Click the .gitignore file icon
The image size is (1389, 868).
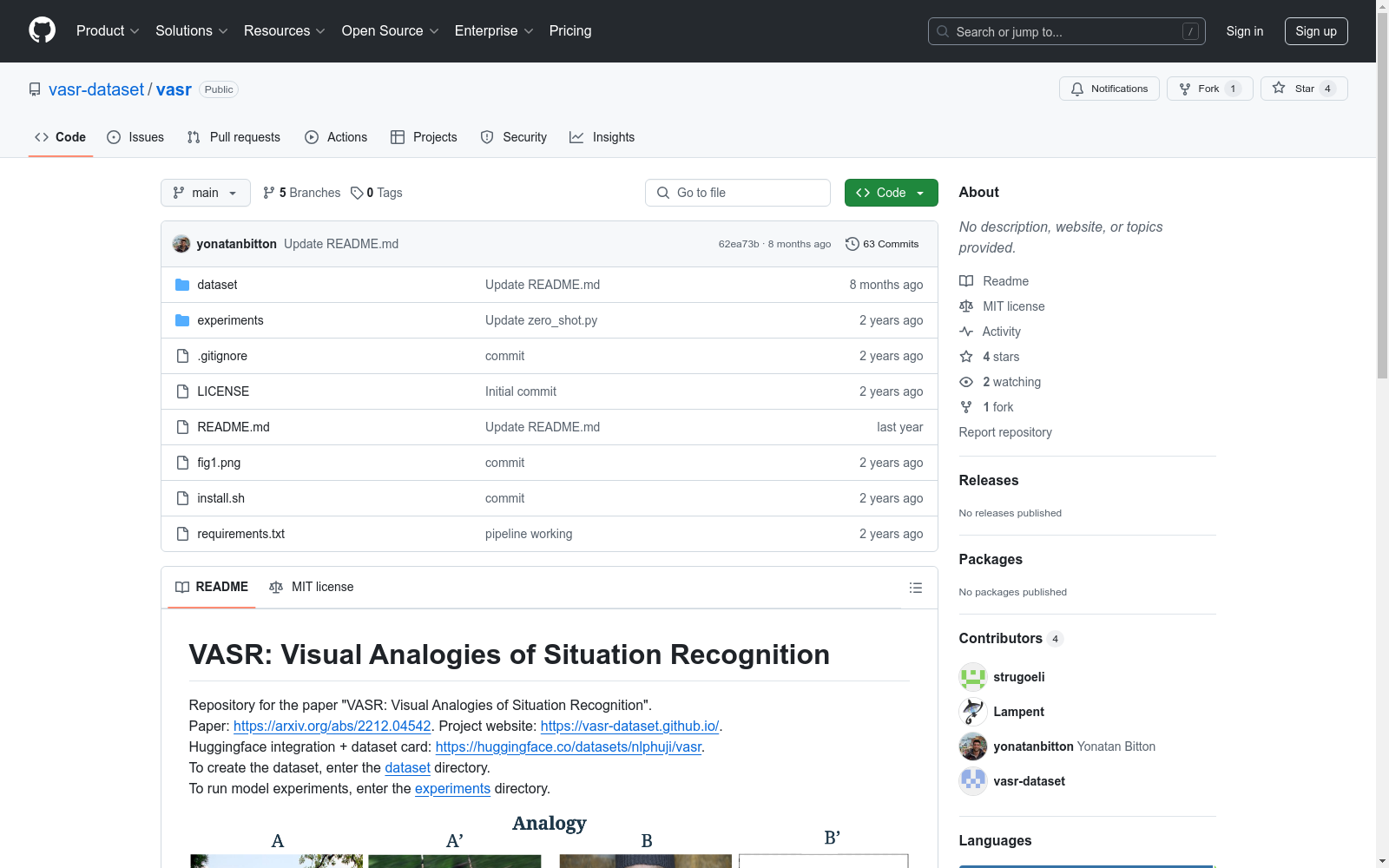pos(182,356)
